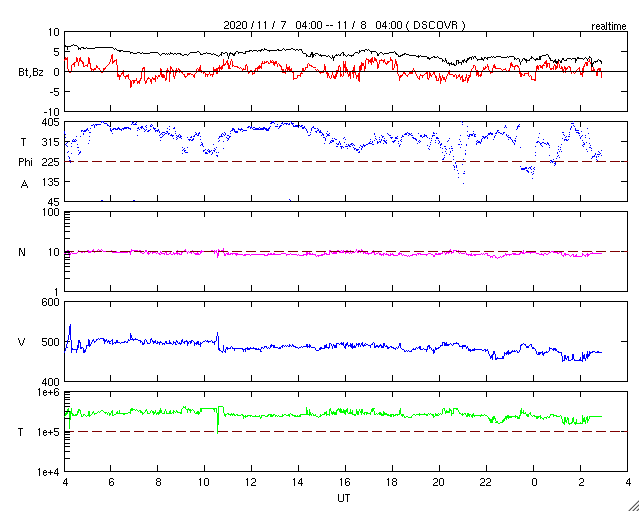Click the "1e+4" temperature tick
The height and width of the screenshot is (512, 640).
(x=48, y=472)
